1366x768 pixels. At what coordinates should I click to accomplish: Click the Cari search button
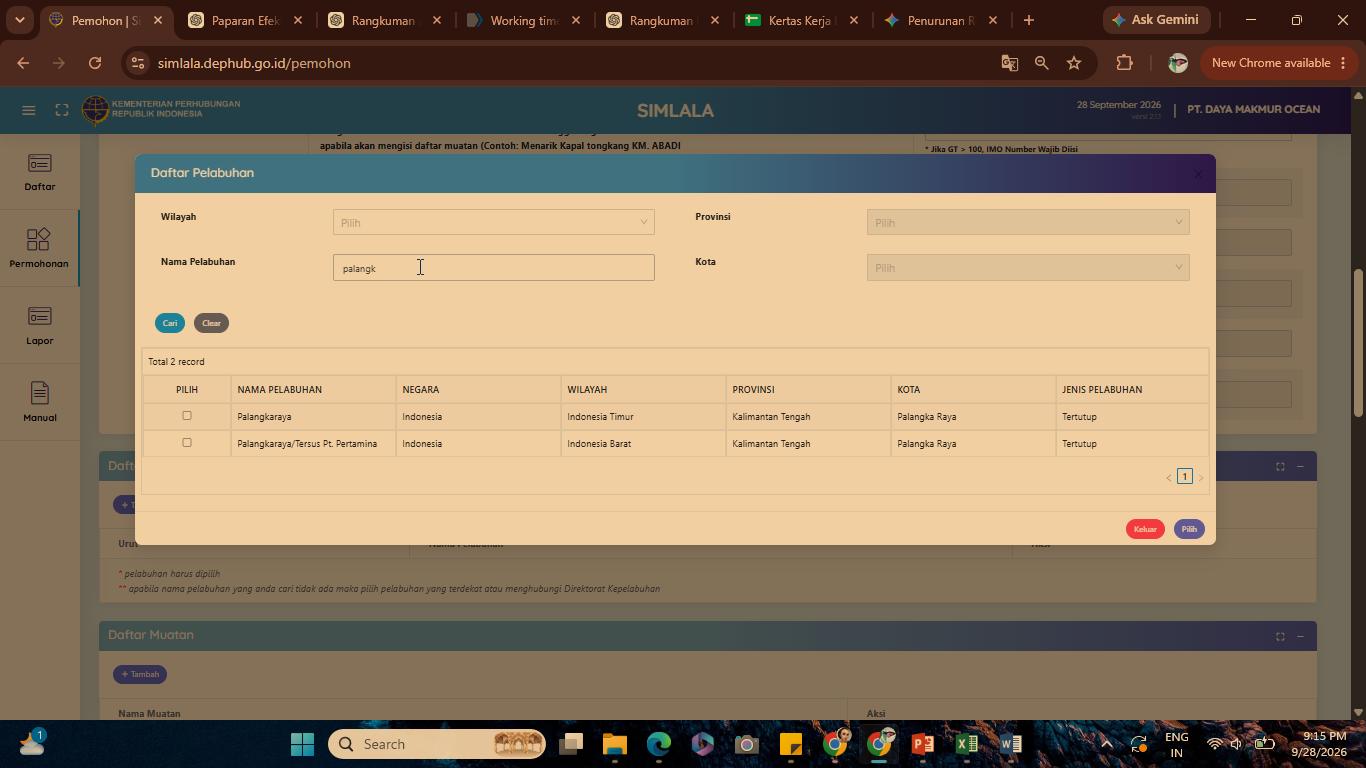tap(170, 323)
